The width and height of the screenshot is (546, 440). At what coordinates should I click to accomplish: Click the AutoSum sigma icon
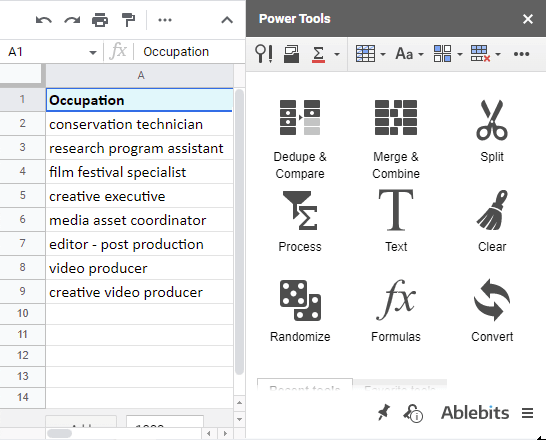click(x=318, y=54)
